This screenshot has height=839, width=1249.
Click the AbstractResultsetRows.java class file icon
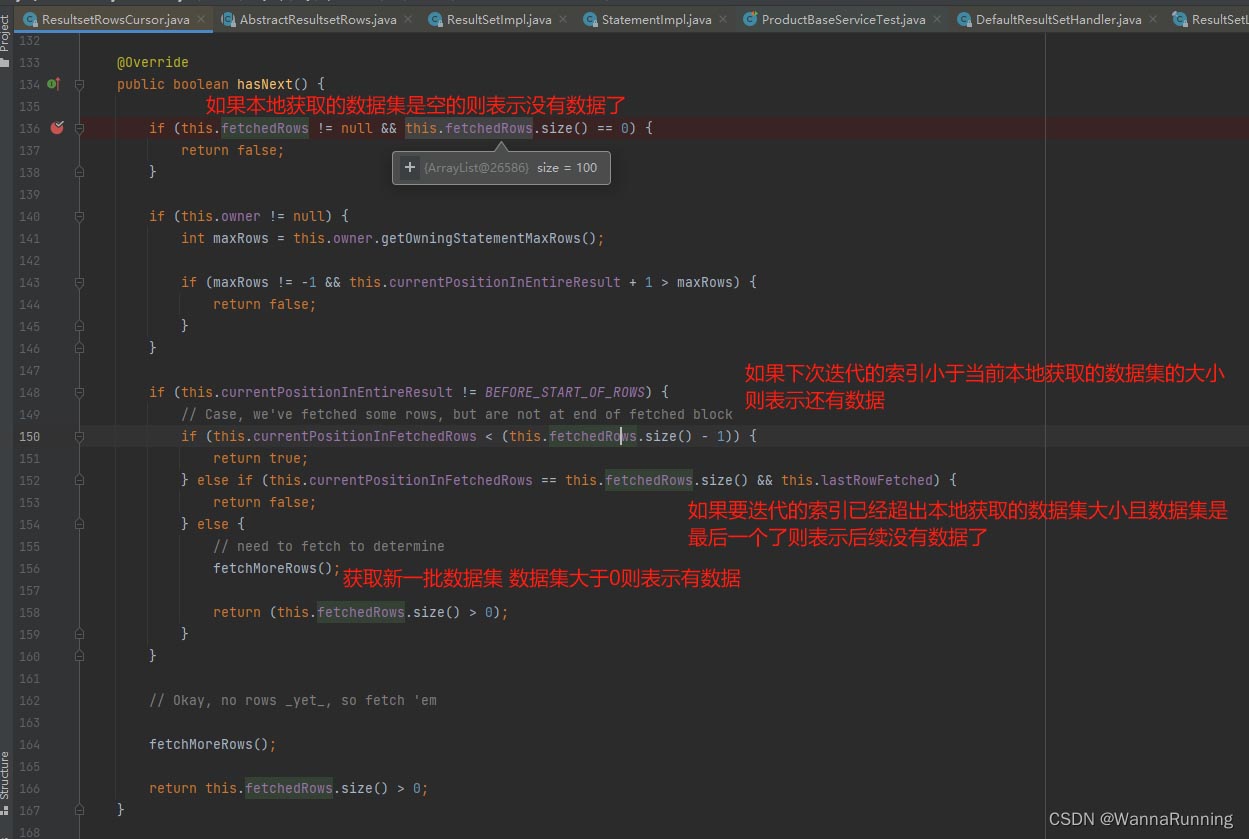[228, 19]
